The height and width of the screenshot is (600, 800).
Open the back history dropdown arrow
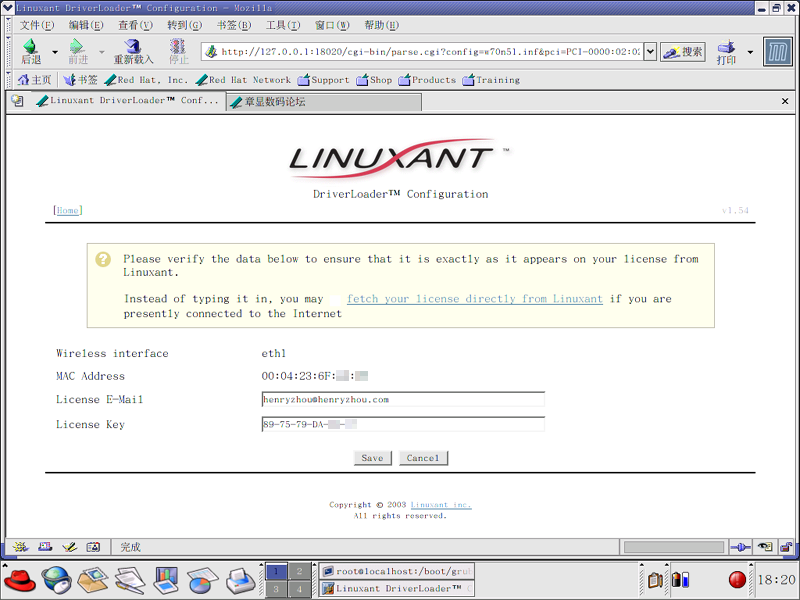55,52
